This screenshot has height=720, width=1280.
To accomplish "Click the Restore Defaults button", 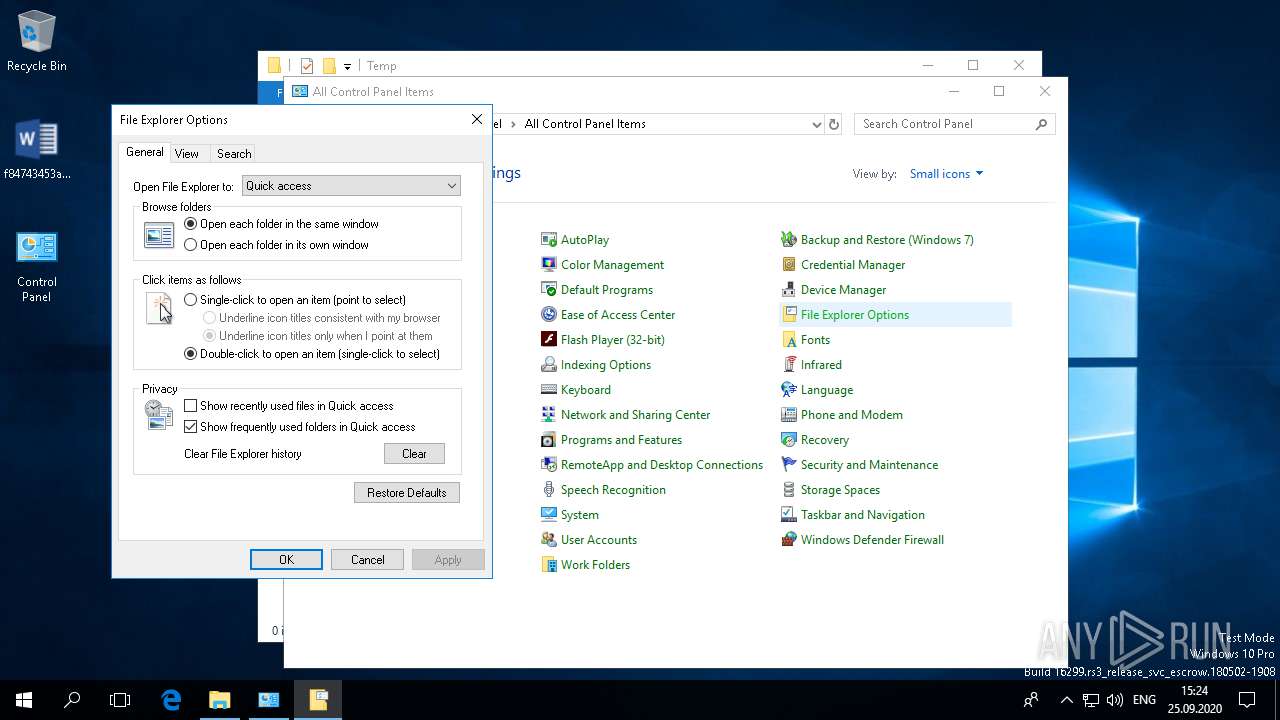I will tap(407, 493).
